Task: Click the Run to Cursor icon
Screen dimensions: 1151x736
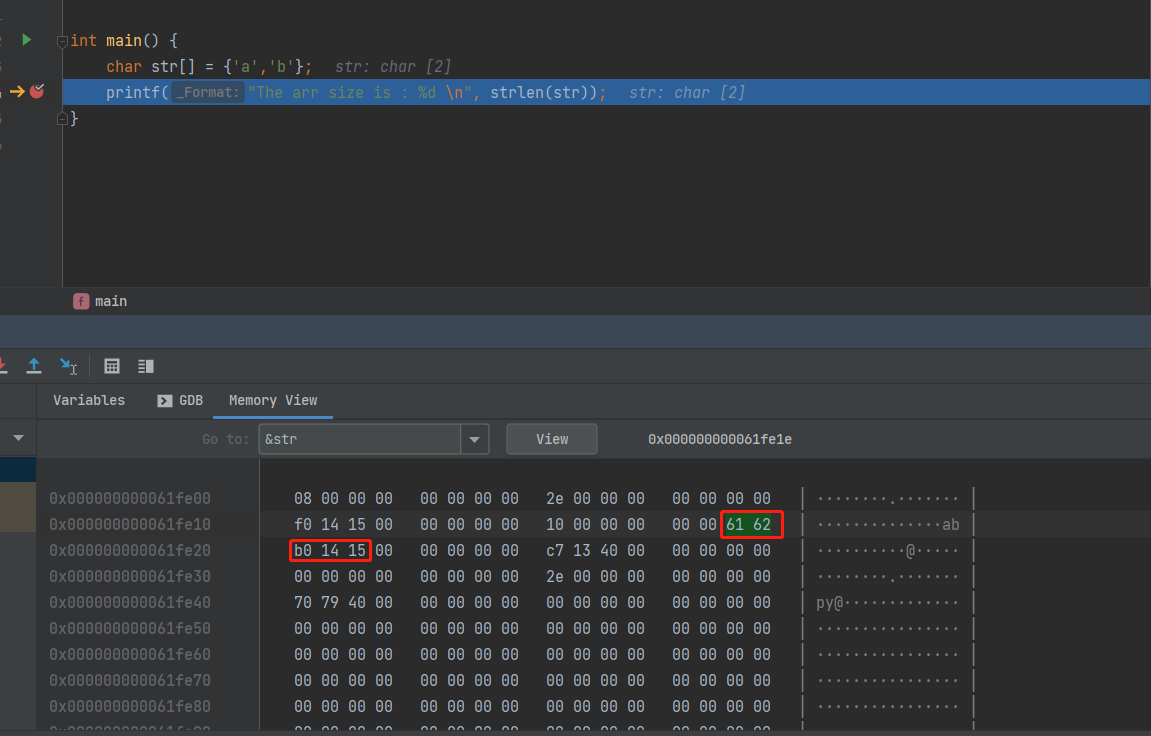Action: point(68,365)
